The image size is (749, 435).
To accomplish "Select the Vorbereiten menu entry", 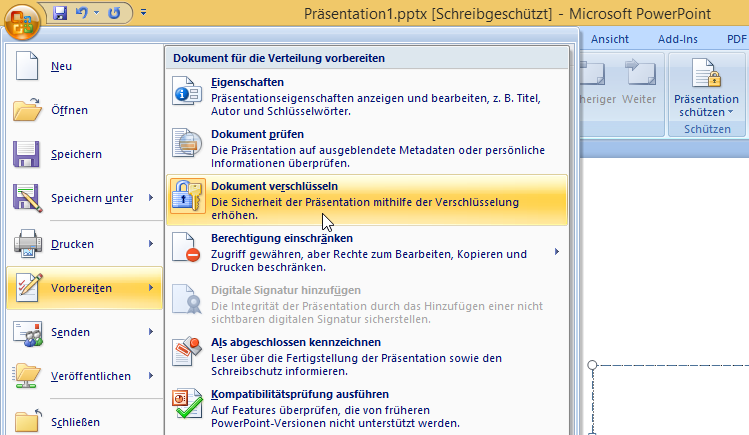I will 85,288.
